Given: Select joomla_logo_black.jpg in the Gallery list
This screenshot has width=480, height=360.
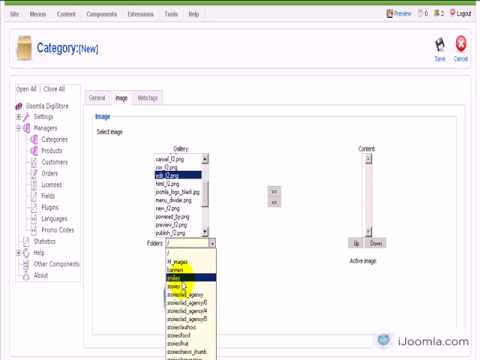Looking at the screenshot, I should [x=178, y=192].
